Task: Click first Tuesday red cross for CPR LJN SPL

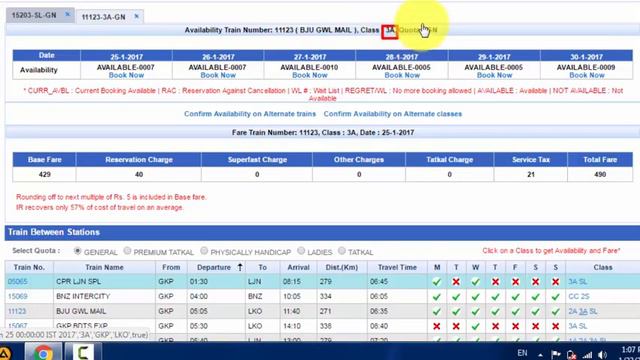Action: (456, 282)
